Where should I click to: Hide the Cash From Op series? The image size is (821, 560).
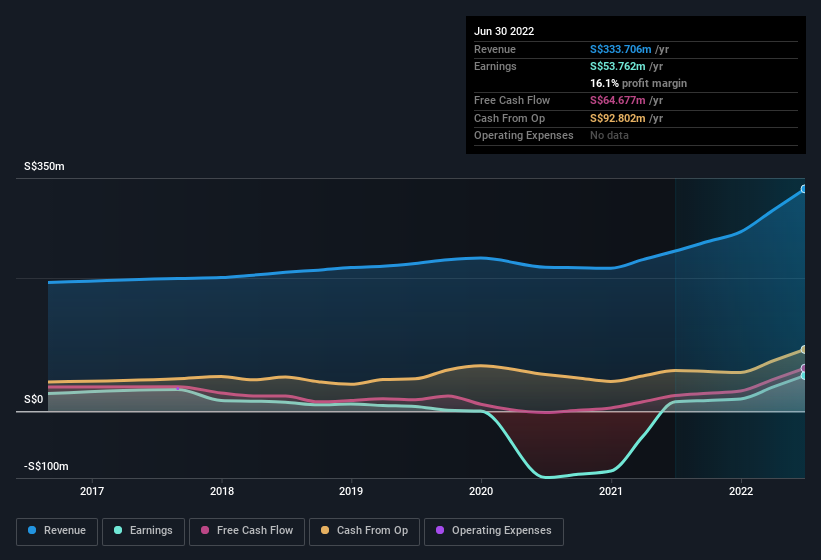pyautogui.click(x=364, y=530)
